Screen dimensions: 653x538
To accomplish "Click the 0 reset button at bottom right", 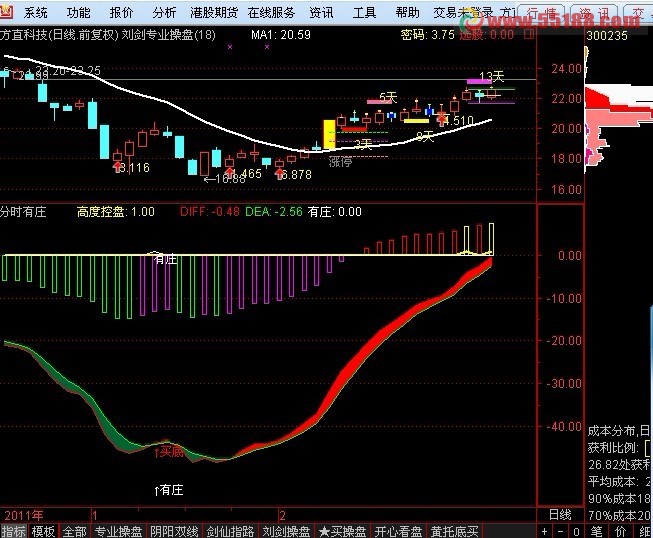I will click(576, 531).
